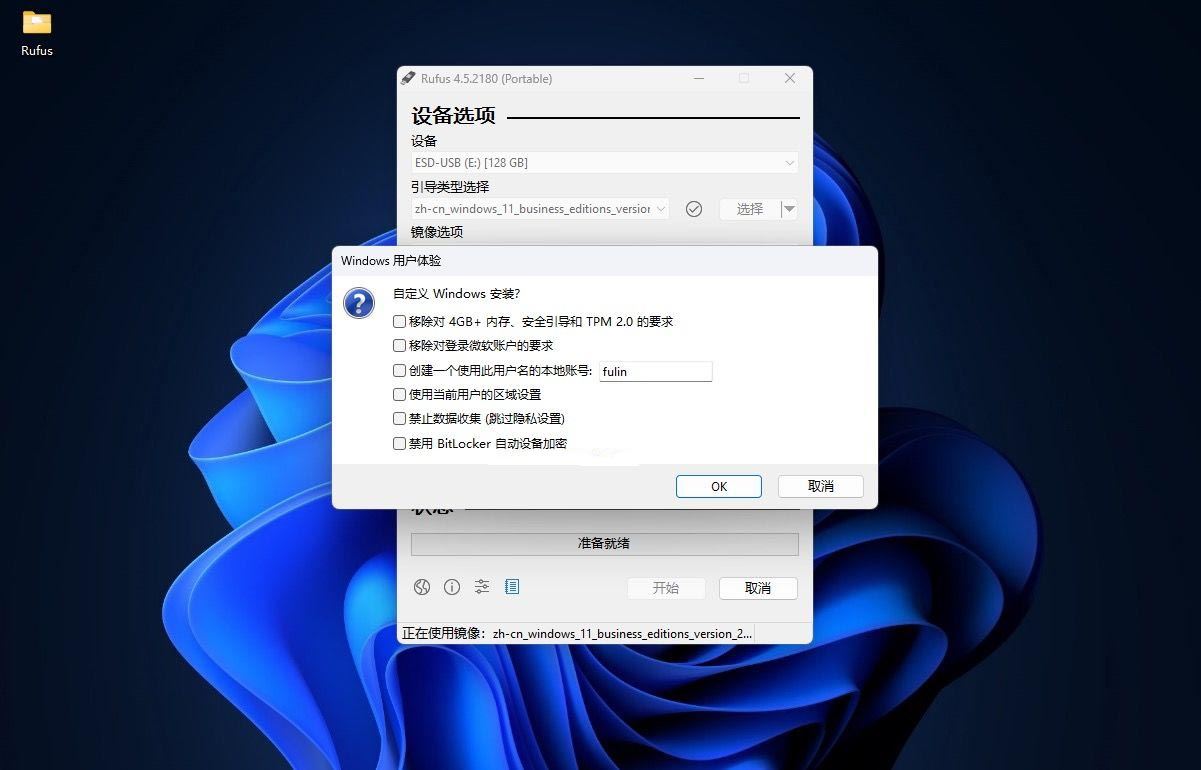Toggle 禁用 BitLocker 自动设备加密 checkbox

click(x=400, y=444)
